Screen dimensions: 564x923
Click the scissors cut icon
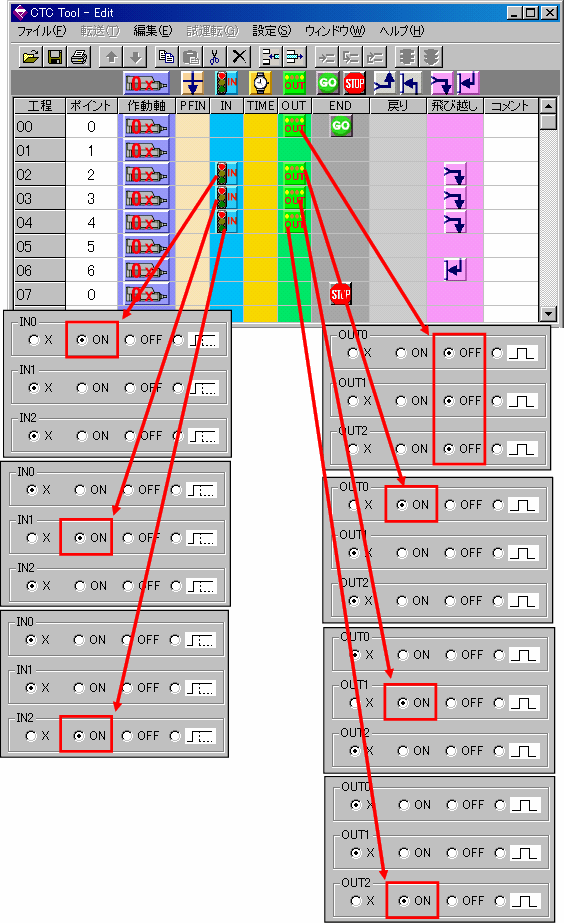(215, 57)
